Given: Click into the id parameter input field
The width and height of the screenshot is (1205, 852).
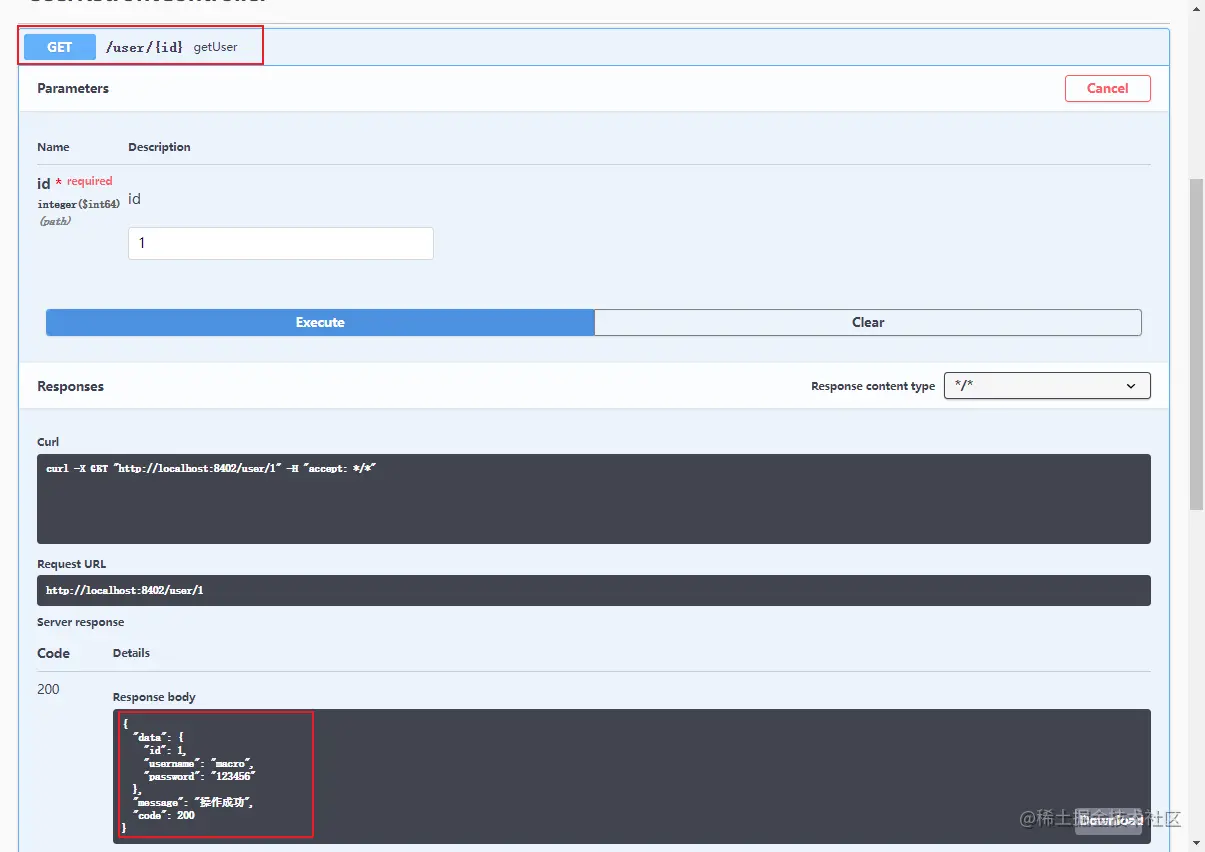Looking at the screenshot, I should [280, 243].
